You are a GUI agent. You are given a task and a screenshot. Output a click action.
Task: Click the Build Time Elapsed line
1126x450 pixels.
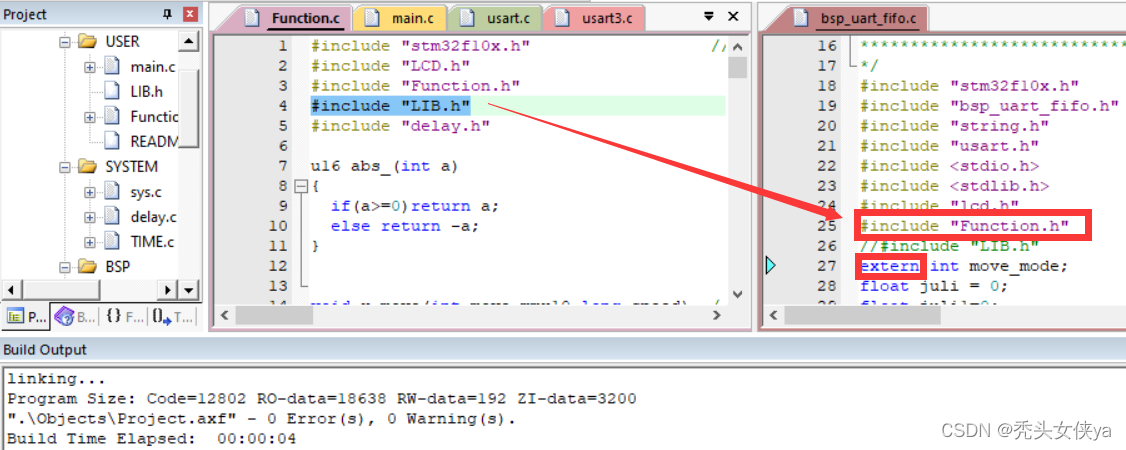coord(152,439)
